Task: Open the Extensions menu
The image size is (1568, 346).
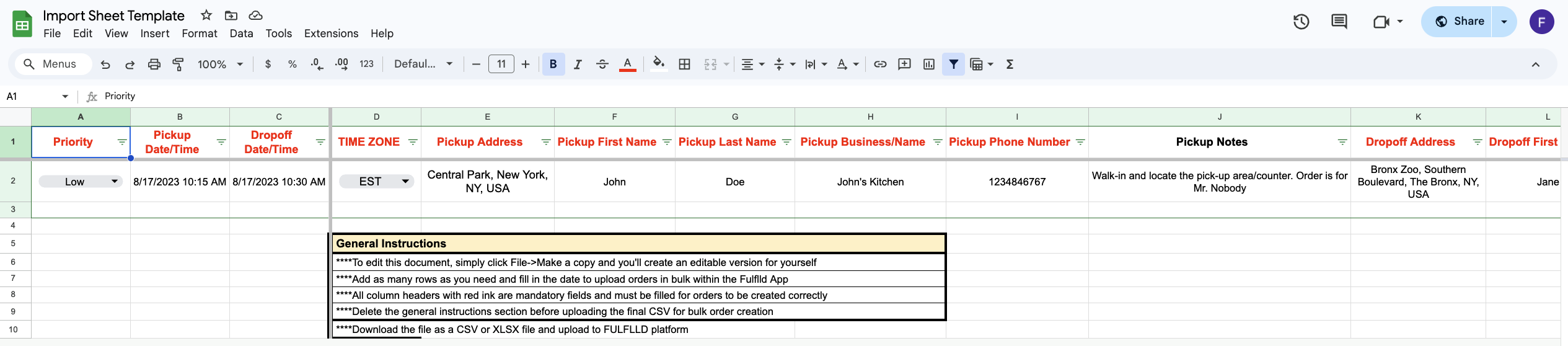Action: [331, 33]
